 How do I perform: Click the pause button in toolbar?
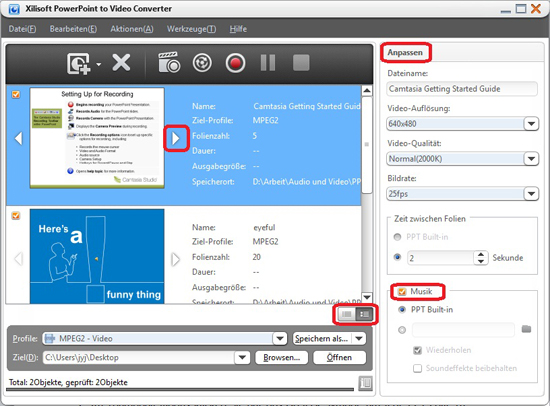point(268,63)
